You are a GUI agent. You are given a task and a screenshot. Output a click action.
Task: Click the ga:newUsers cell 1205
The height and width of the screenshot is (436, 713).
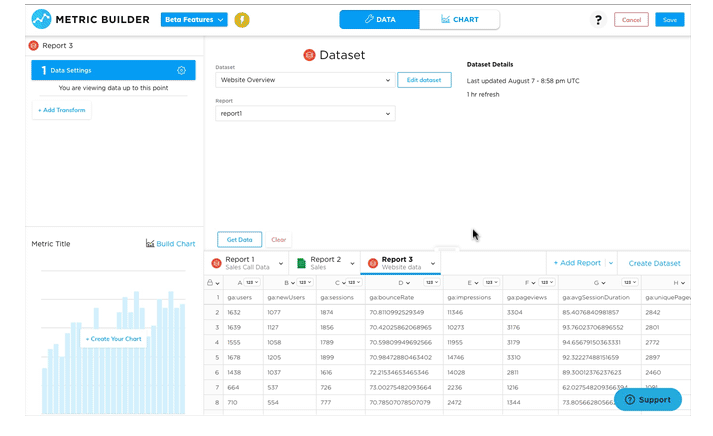click(x=290, y=357)
